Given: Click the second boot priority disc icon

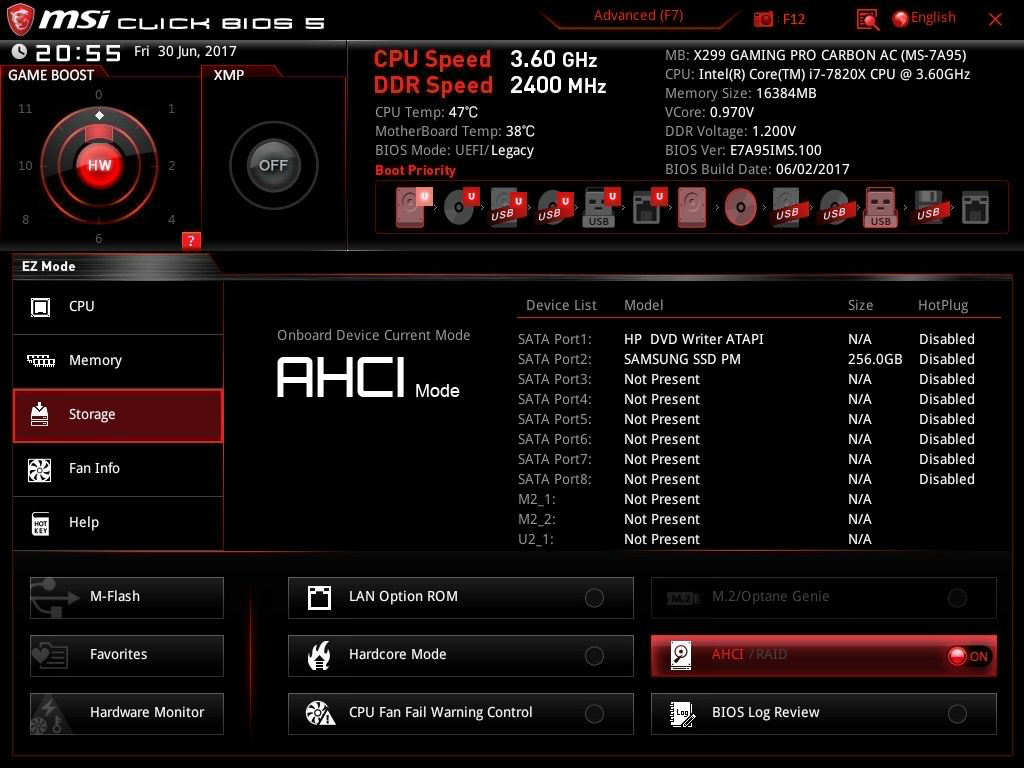Looking at the screenshot, I should [460, 208].
